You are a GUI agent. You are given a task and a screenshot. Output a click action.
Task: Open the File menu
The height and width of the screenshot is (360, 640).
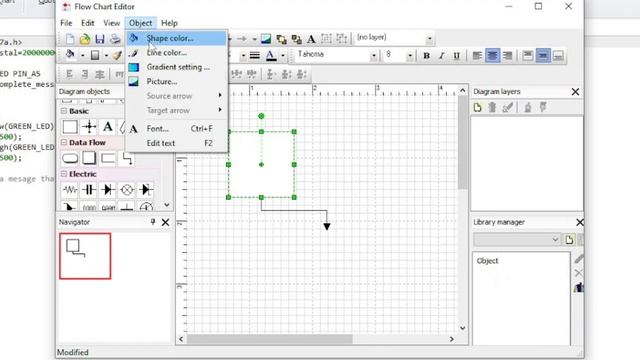pyautogui.click(x=66, y=23)
